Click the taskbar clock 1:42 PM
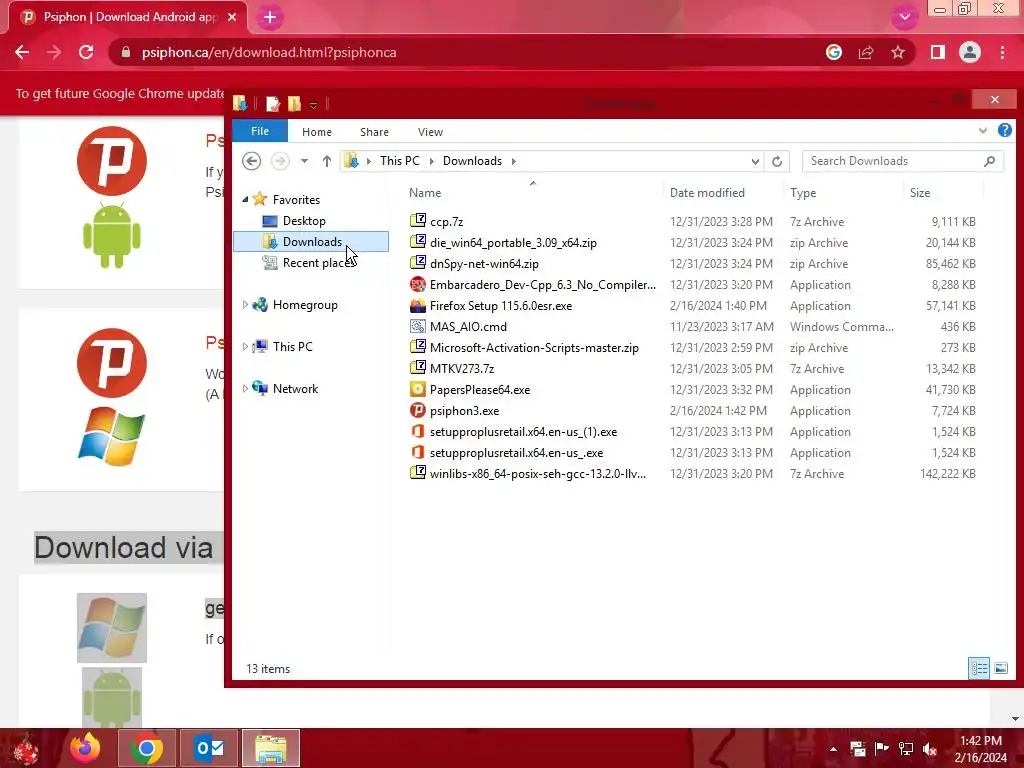1024x768 pixels. coord(980,741)
